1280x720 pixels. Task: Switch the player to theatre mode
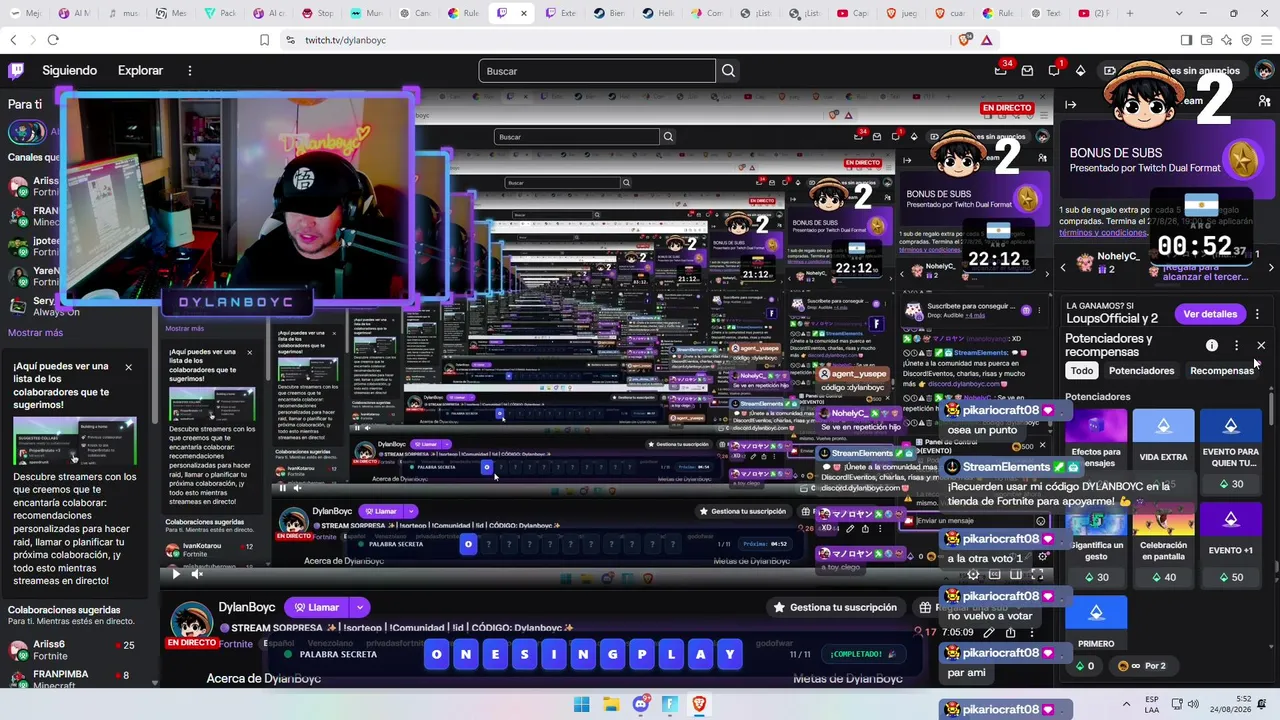(1016, 575)
